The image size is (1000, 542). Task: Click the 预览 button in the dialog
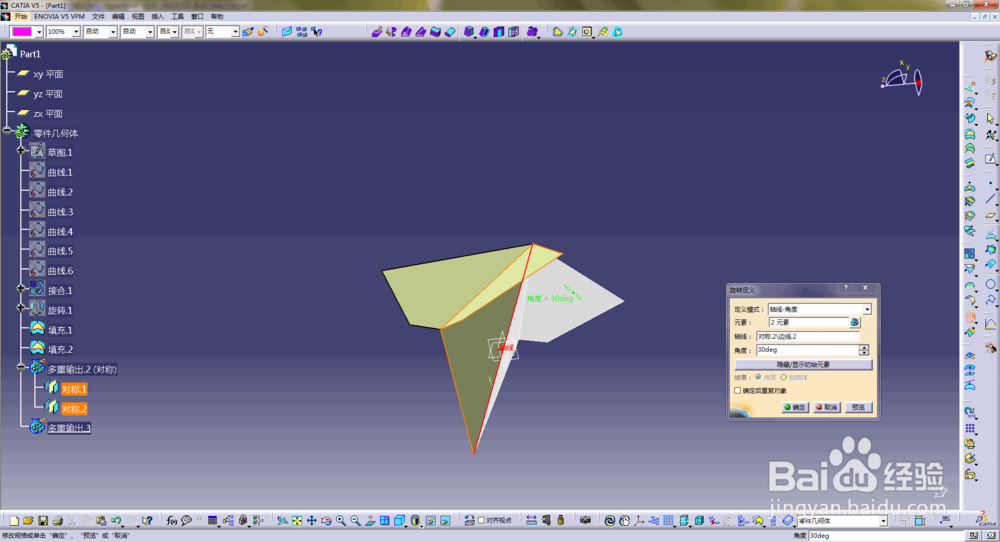click(x=858, y=407)
